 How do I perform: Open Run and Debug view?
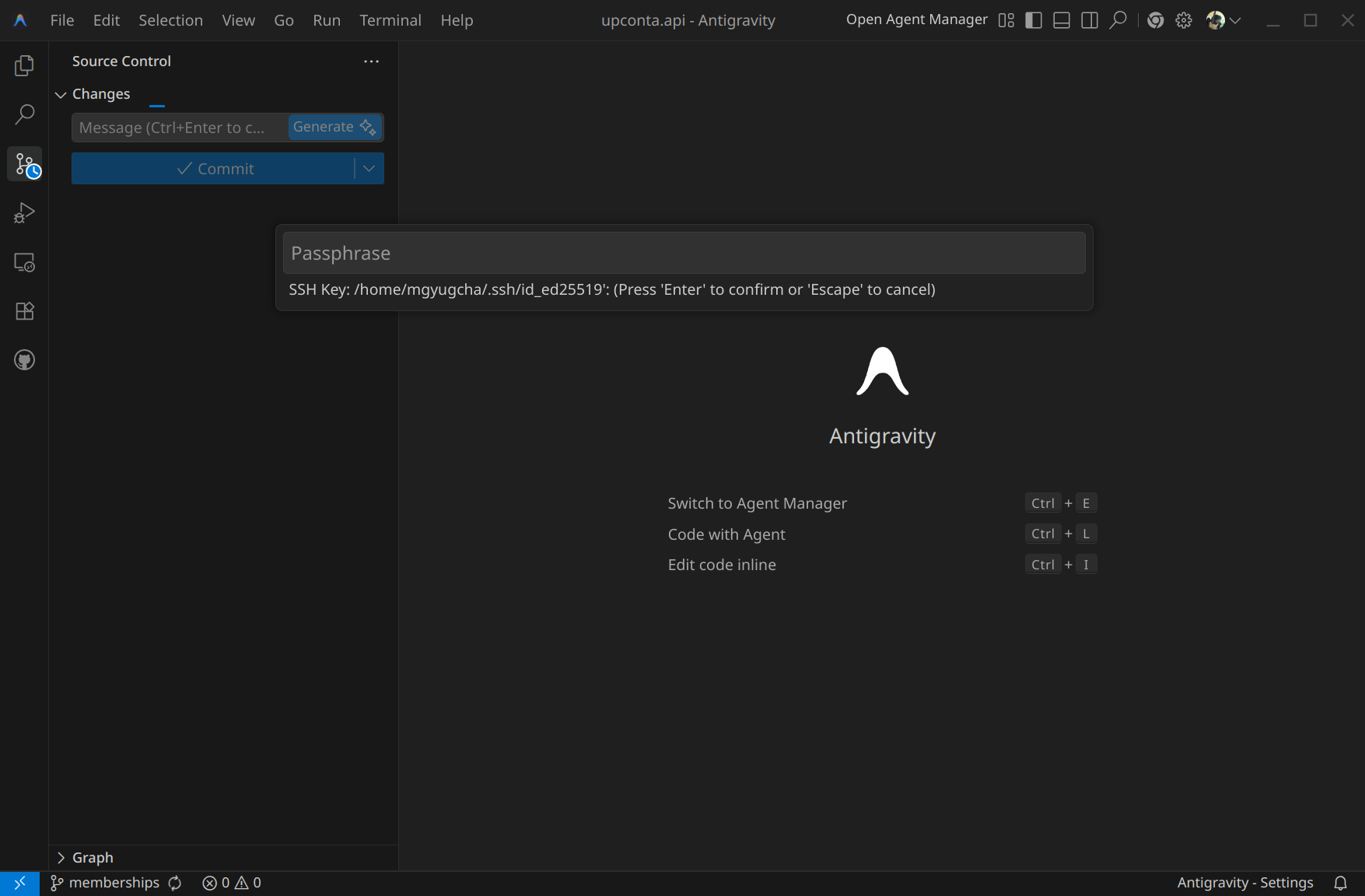click(24, 213)
